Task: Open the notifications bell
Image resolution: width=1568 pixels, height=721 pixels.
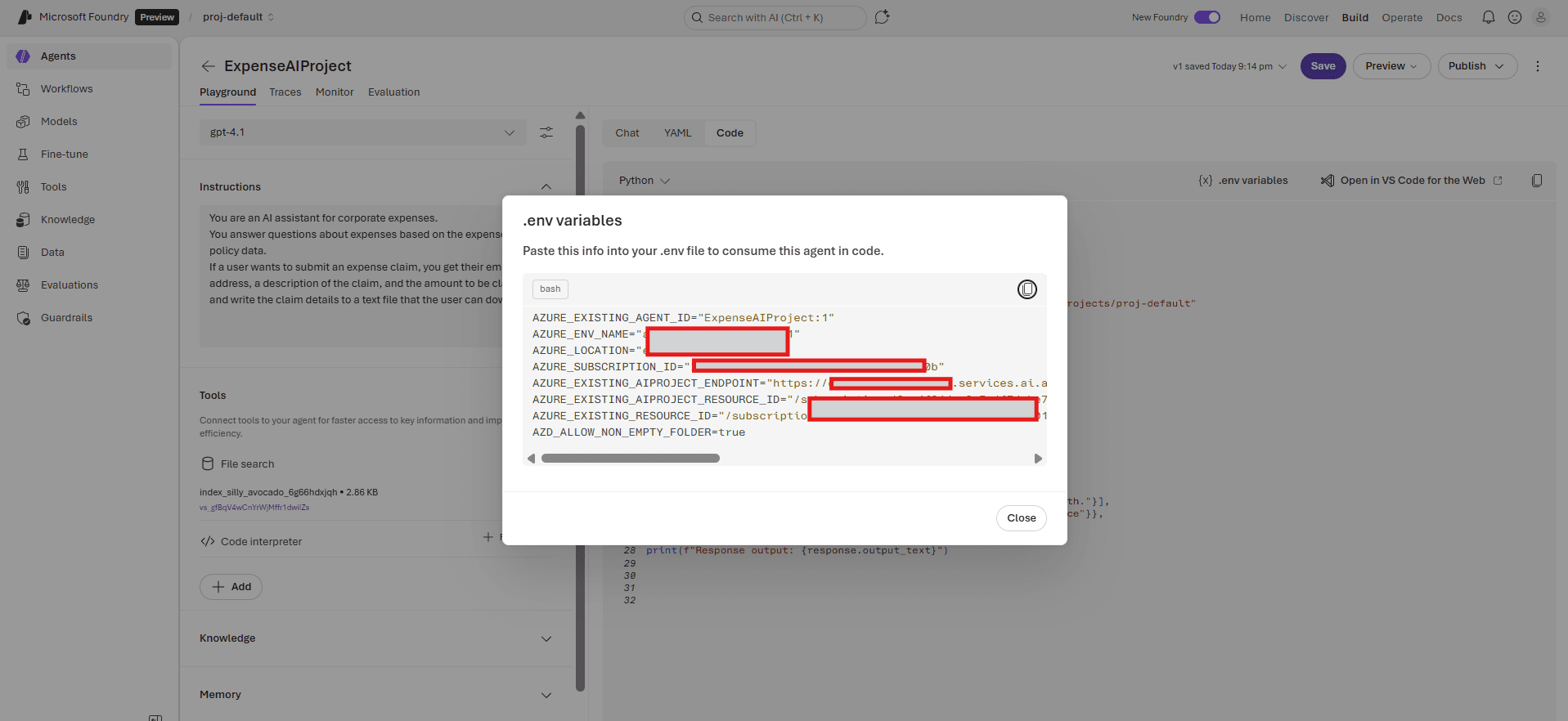Action: pos(1489,17)
